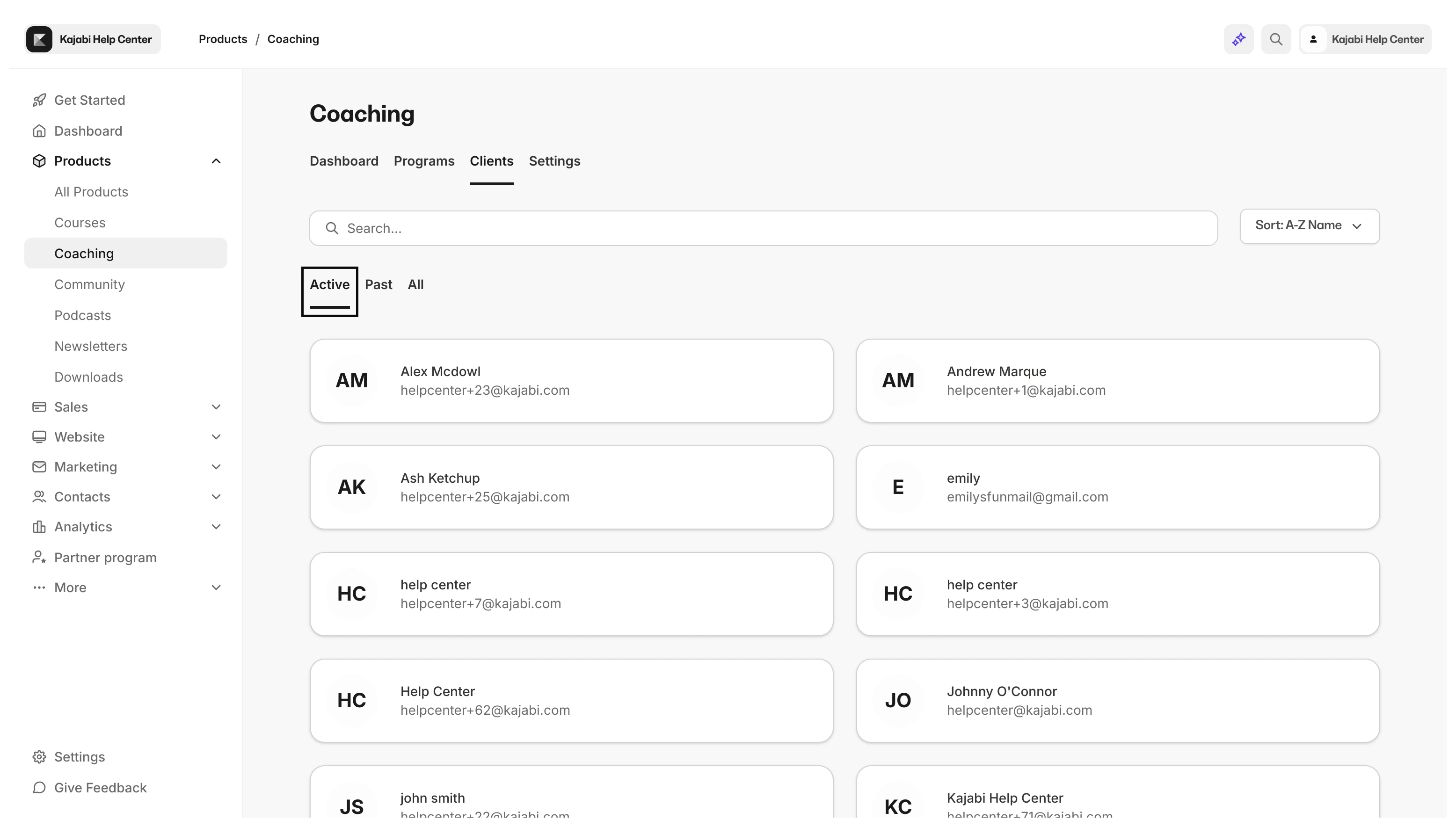Select the Dashboard home icon in sidebar

(39, 131)
